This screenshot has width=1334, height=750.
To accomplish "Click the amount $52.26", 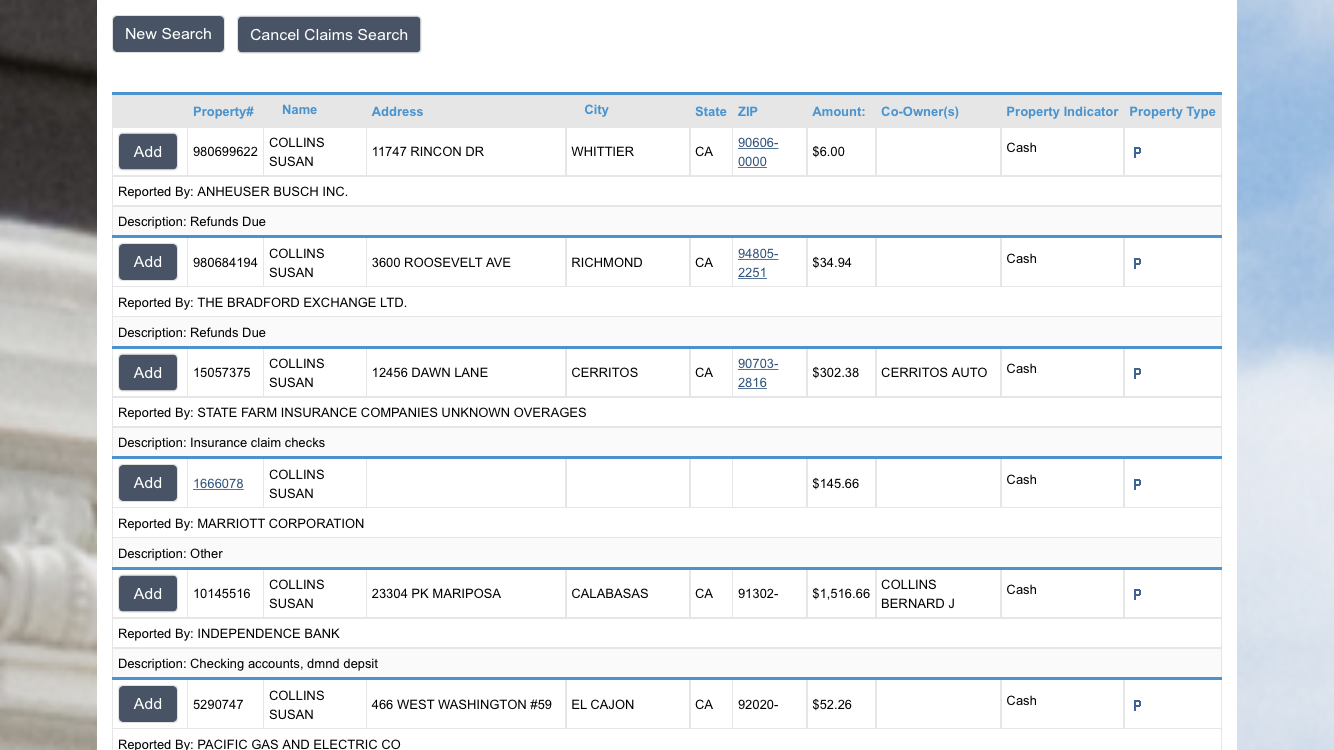I will click(x=832, y=705).
